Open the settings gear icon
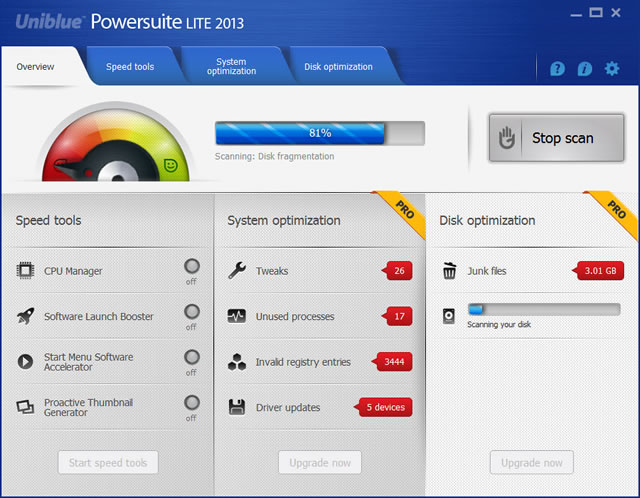This screenshot has height=498, width=640. coord(611,68)
